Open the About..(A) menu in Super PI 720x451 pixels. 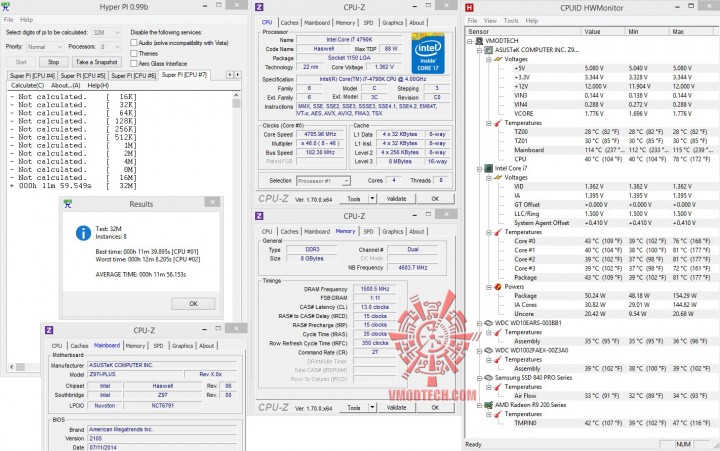pos(65,85)
